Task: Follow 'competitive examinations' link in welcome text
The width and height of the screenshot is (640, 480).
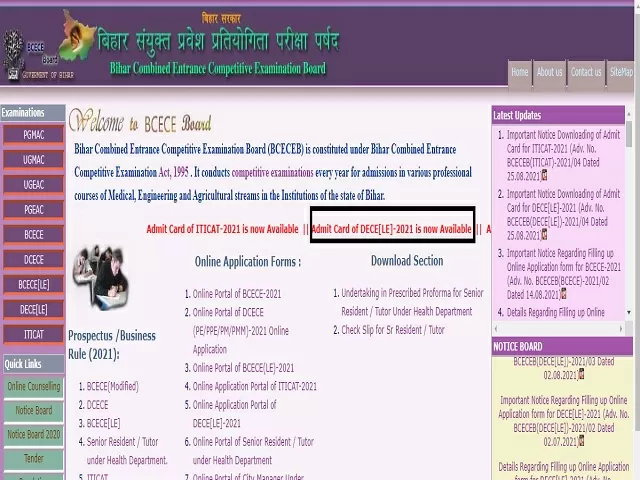Action: [273, 173]
